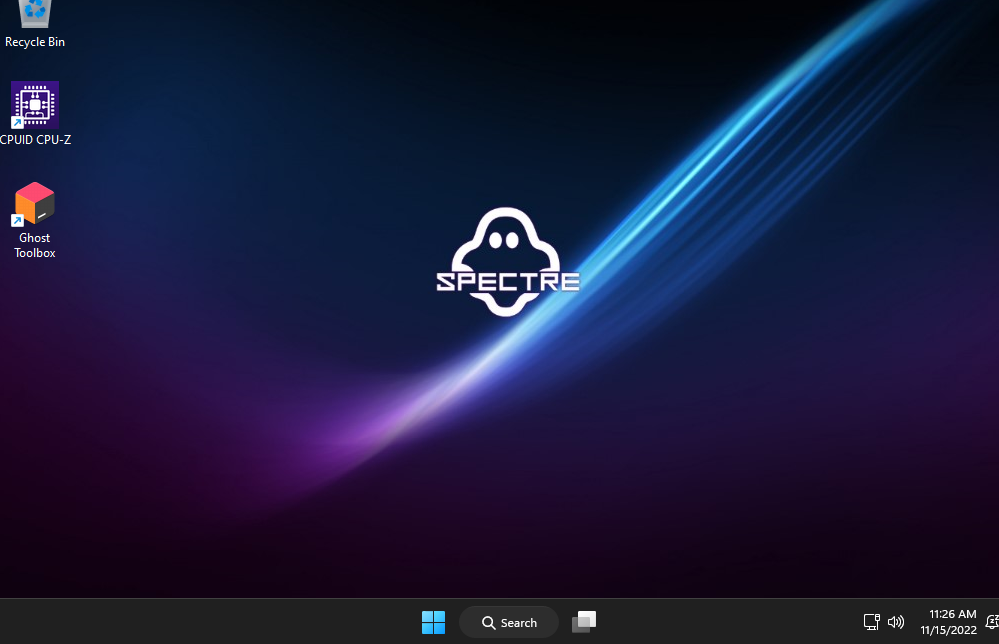The image size is (999, 644).
Task: Open network status in system tray
Action: [x=872, y=622]
